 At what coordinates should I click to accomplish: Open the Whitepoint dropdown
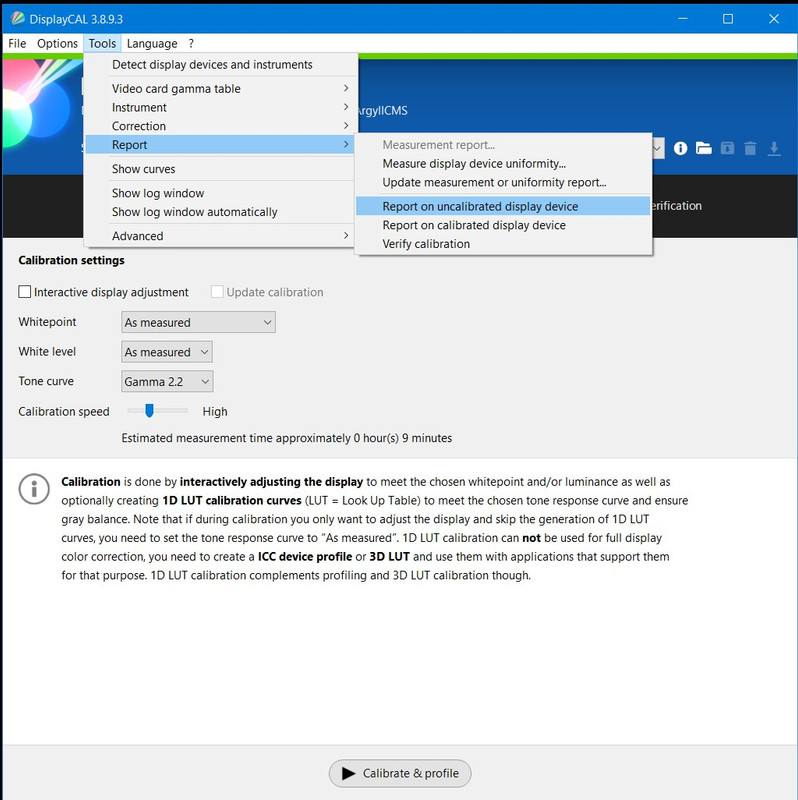198,322
